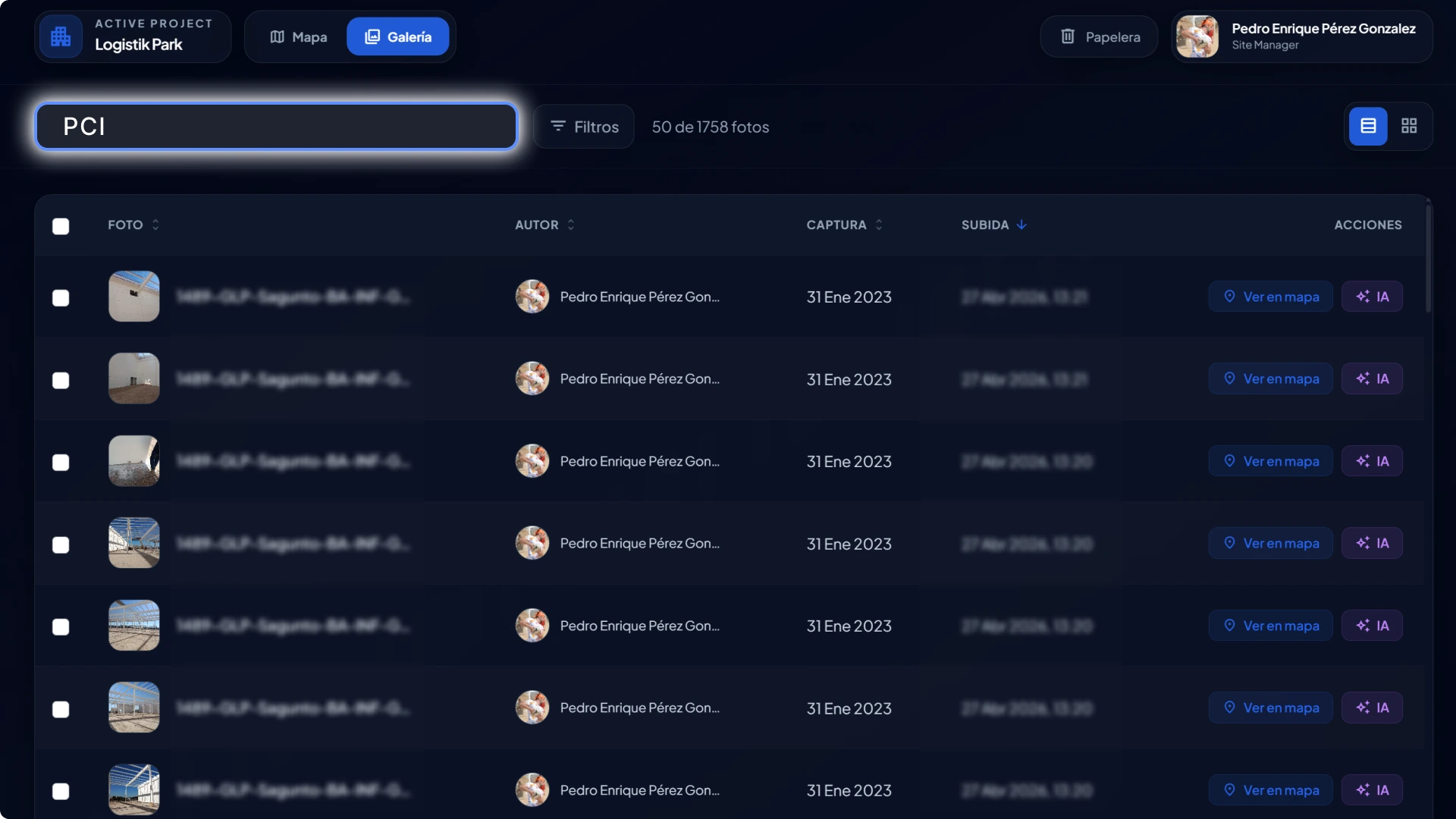Switch to grid view layout
Image resolution: width=1456 pixels, height=819 pixels.
click(1409, 126)
